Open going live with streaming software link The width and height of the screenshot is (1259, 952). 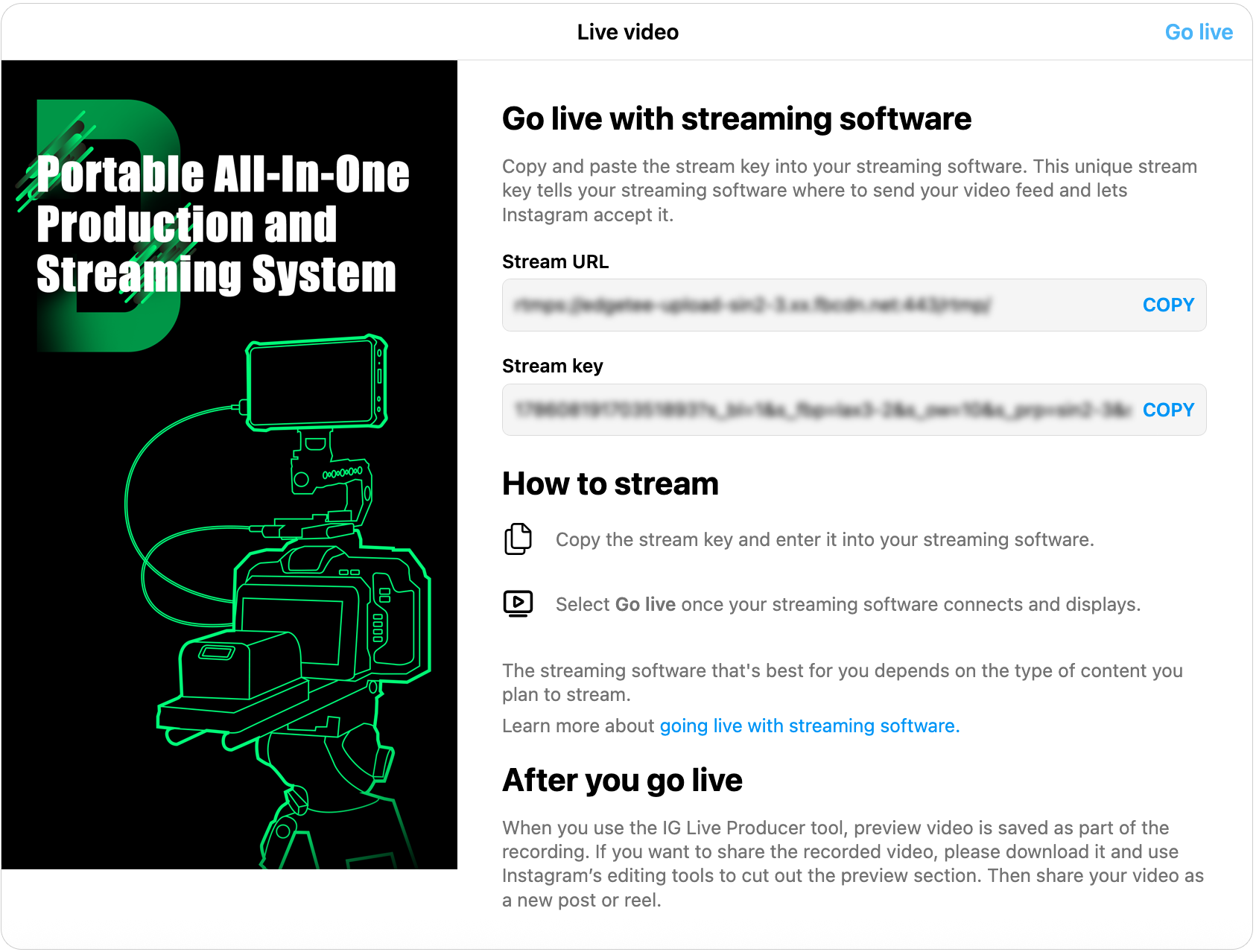(810, 726)
